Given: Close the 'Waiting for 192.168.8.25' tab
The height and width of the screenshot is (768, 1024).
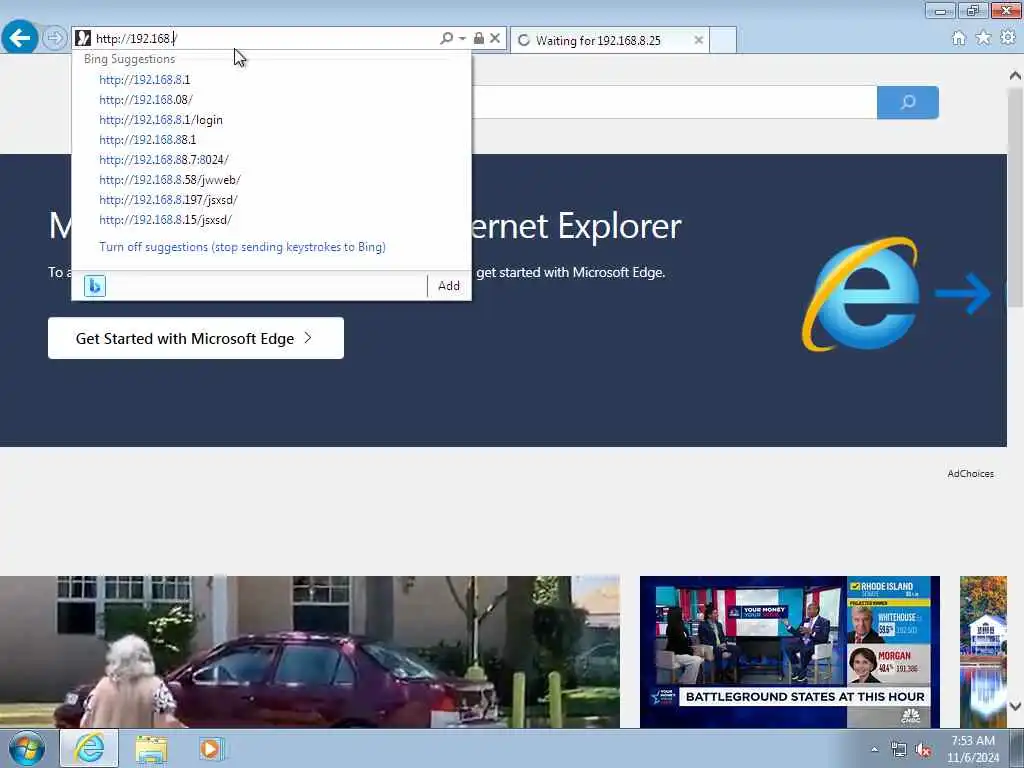Looking at the screenshot, I should [698, 40].
